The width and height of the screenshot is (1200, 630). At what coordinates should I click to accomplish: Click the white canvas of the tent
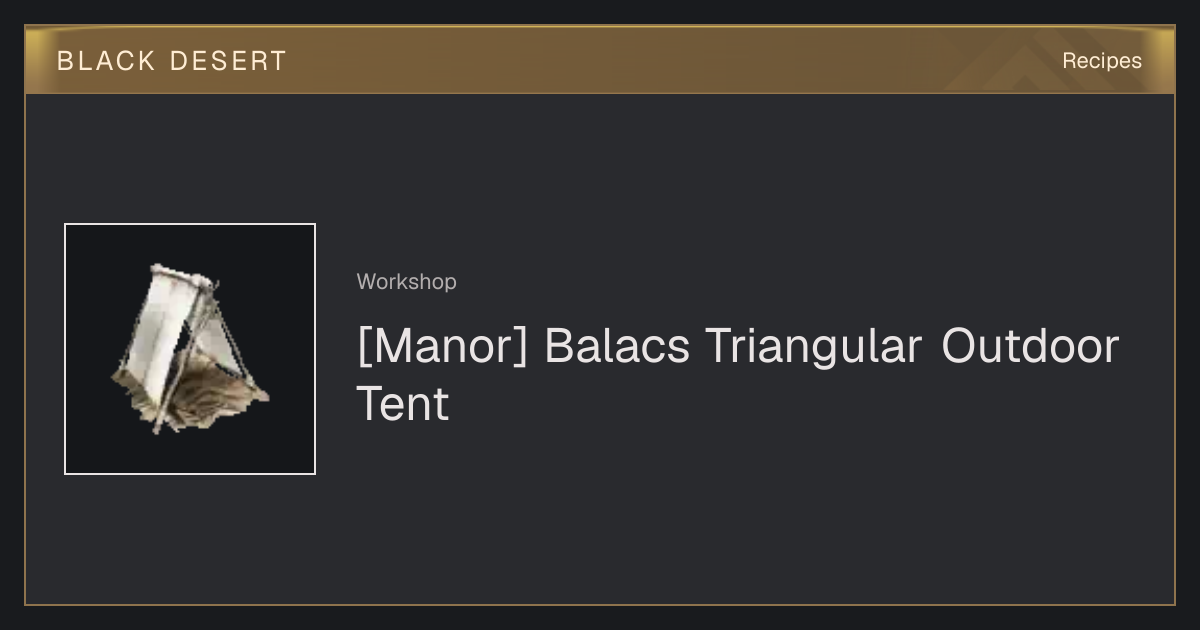pos(160,320)
